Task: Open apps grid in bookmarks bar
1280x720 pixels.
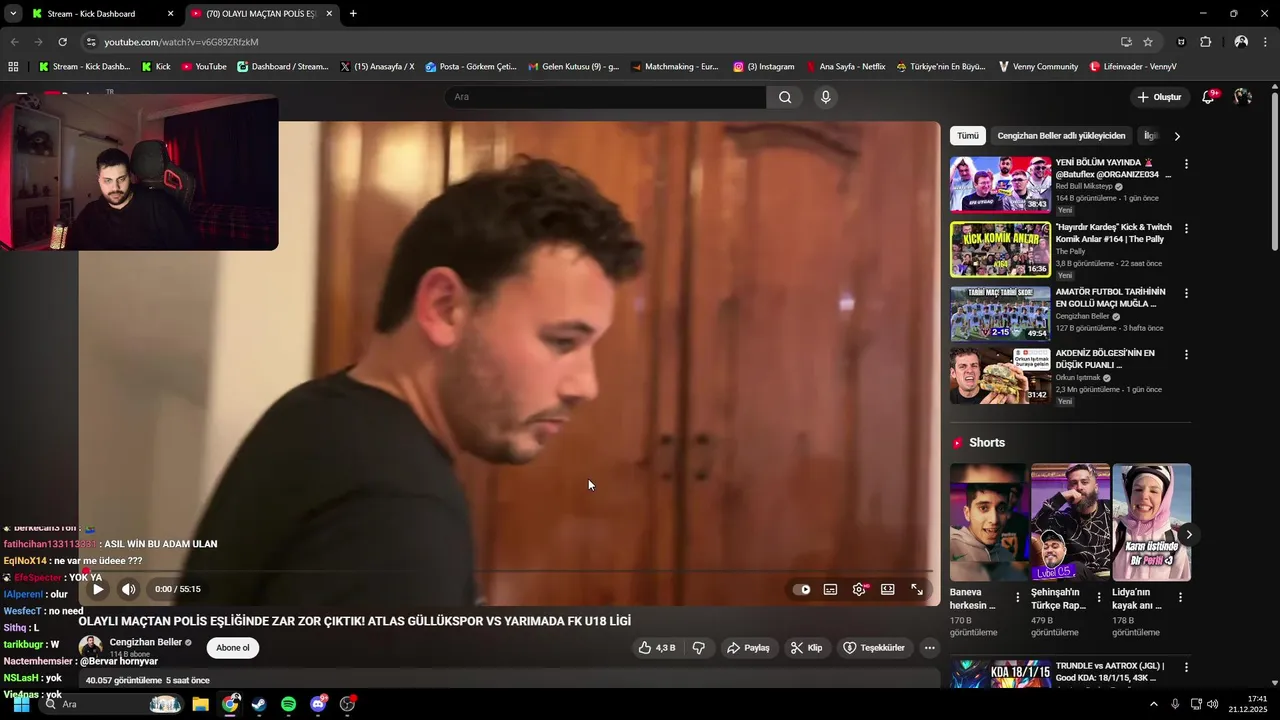Action: click(13, 67)
